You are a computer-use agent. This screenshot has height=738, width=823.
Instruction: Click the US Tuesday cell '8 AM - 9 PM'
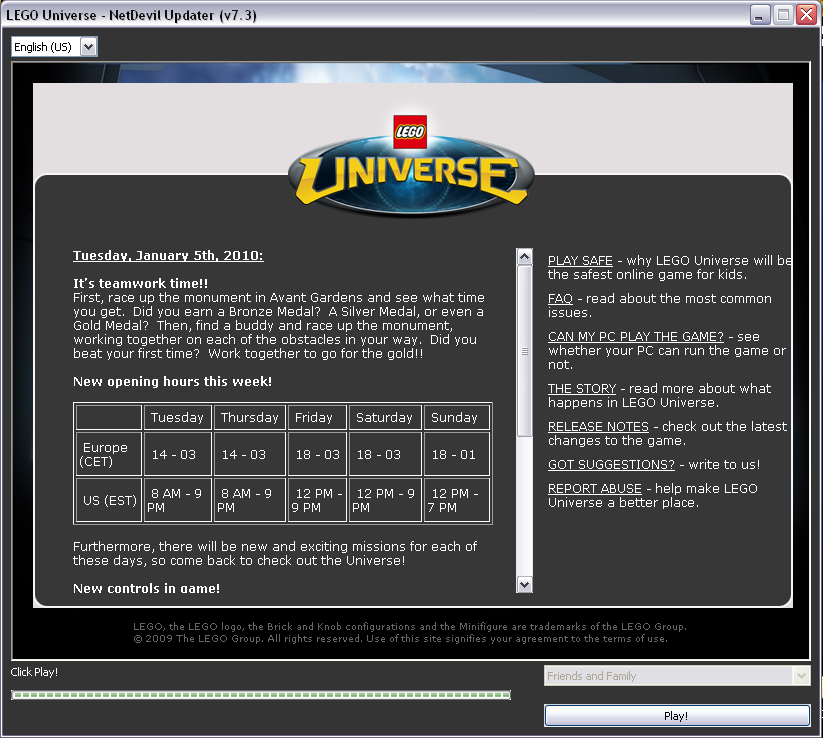coord(177,500)
